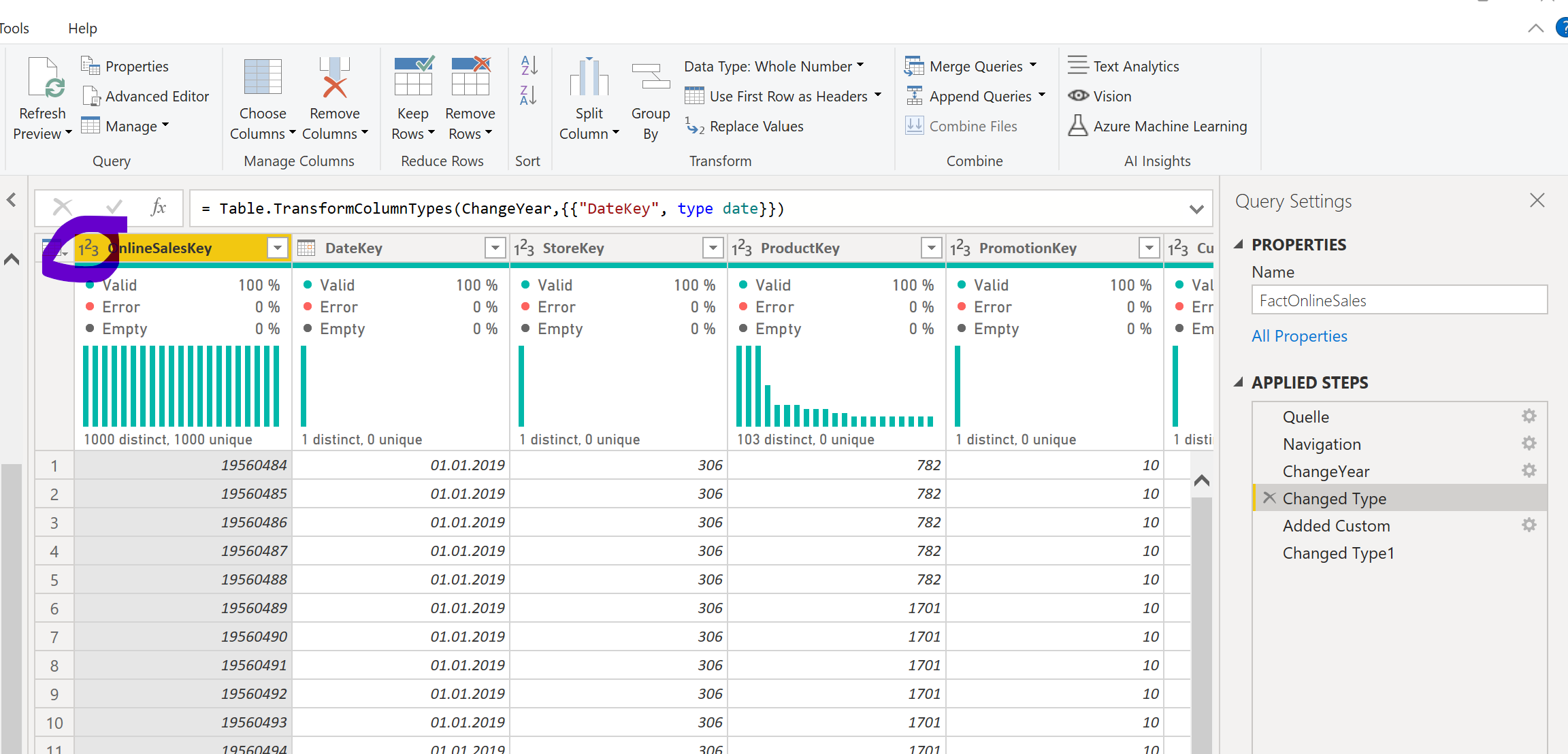Open the gear settings for Added Custom step
Viewport: 1568px width, 754px height.
pyautogui.click(x=1529, y=525)
